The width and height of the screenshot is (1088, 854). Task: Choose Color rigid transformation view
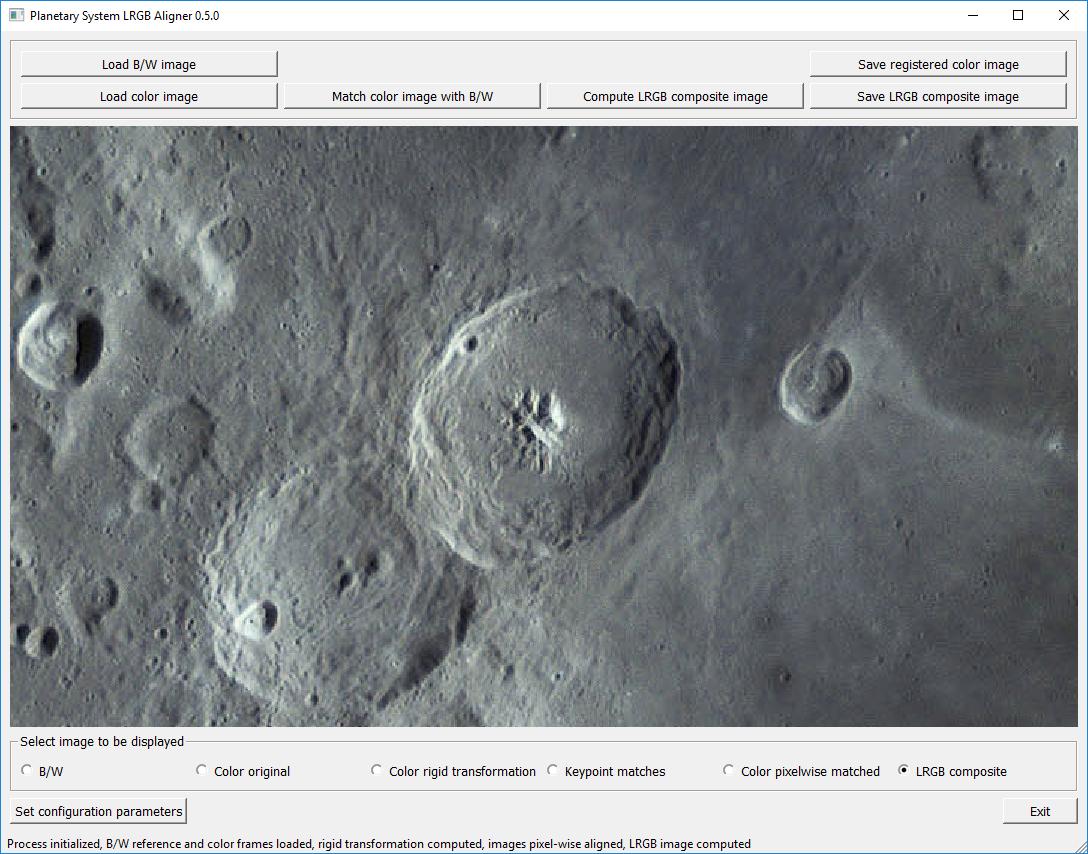[x=453, y=771]
